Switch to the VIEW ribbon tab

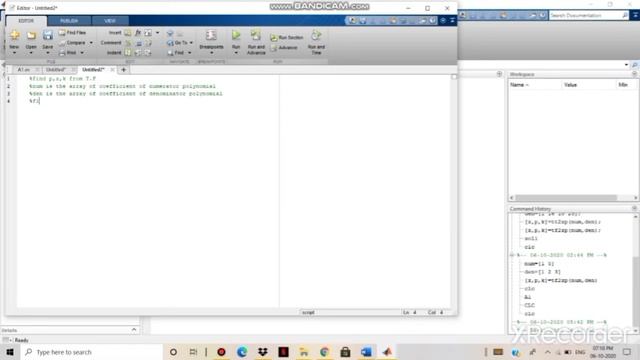click(110, 20)
